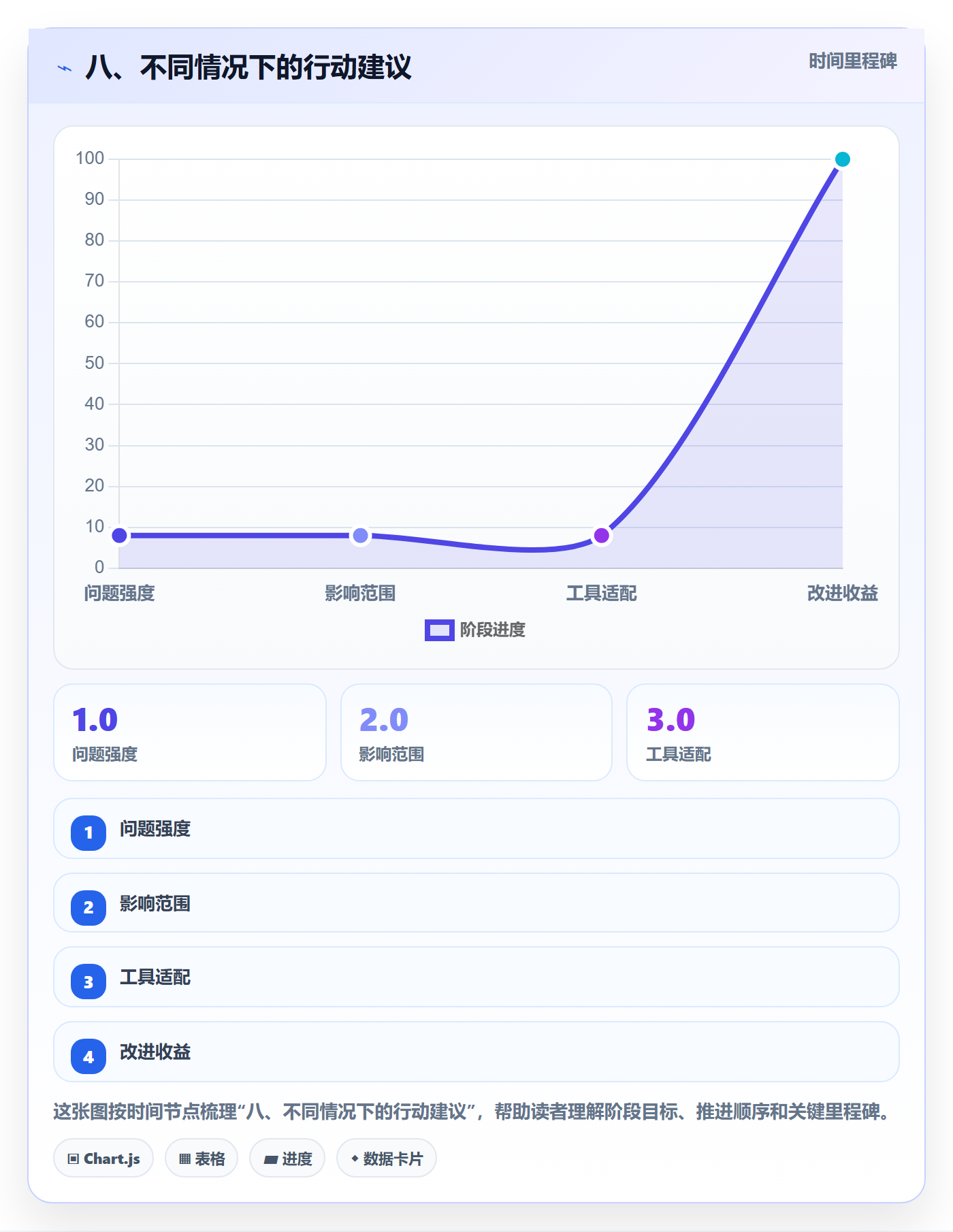
Task: Click the title 八、不同情况下的行动建议
Action: 248,67
